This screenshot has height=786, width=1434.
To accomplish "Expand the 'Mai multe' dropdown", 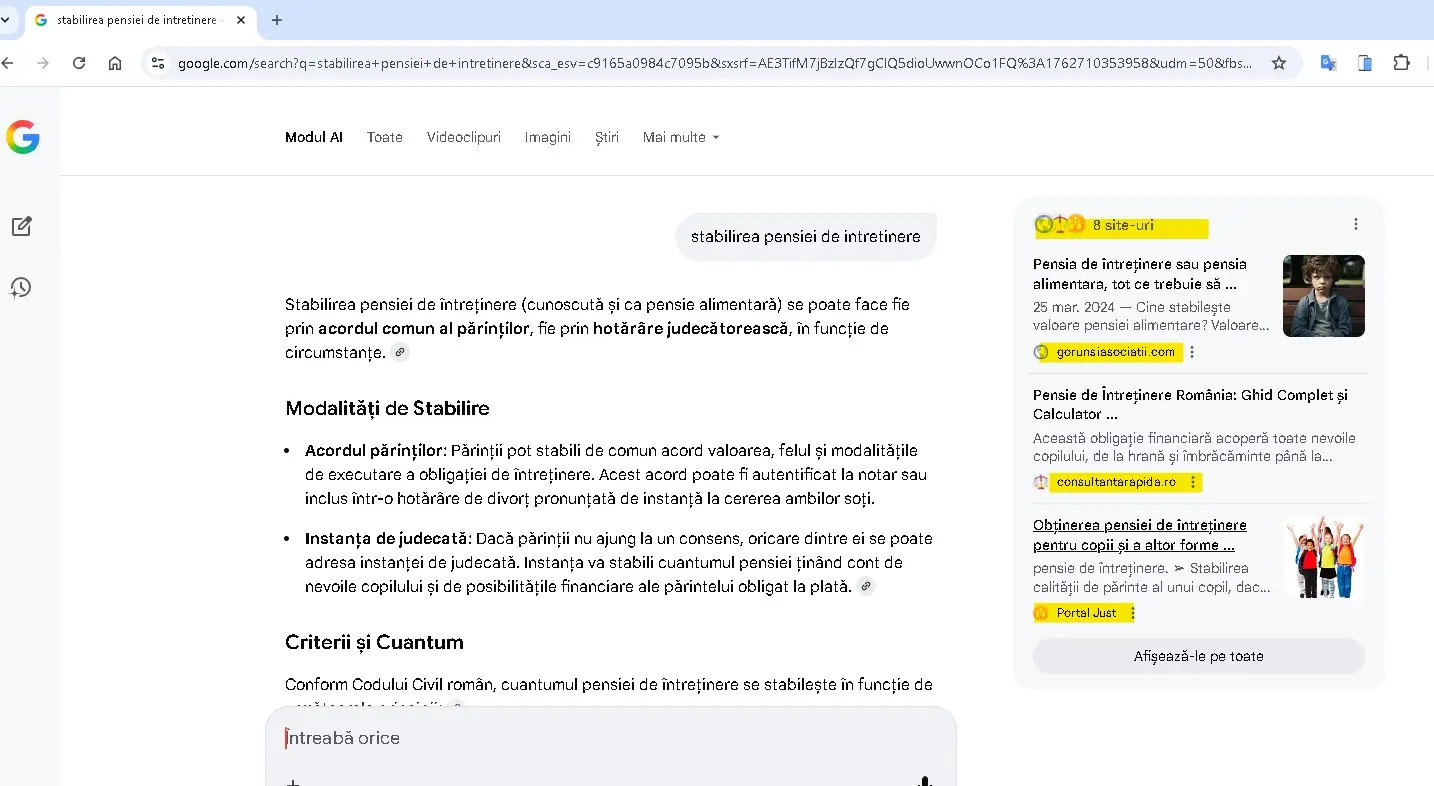I will point(680,137).
